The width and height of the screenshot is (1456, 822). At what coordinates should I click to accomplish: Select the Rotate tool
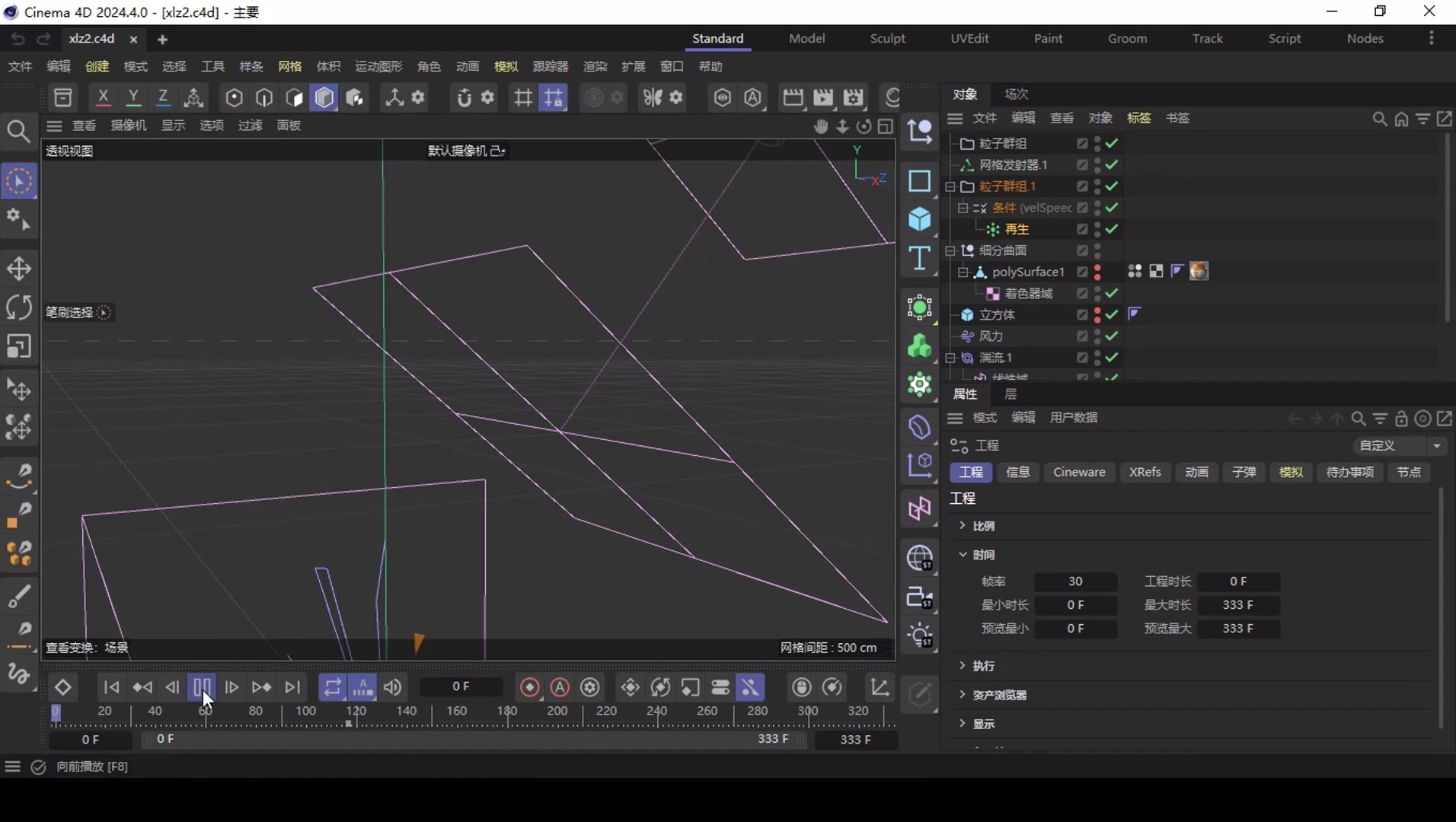coord(19,307)
